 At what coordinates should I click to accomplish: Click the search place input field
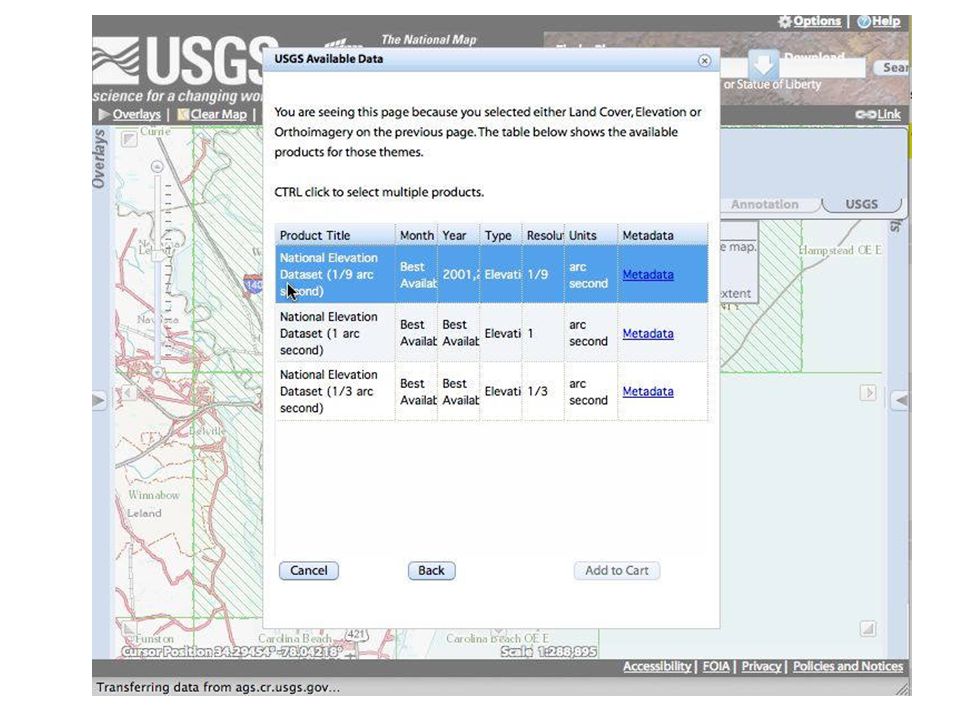click(x=795, y=68)
